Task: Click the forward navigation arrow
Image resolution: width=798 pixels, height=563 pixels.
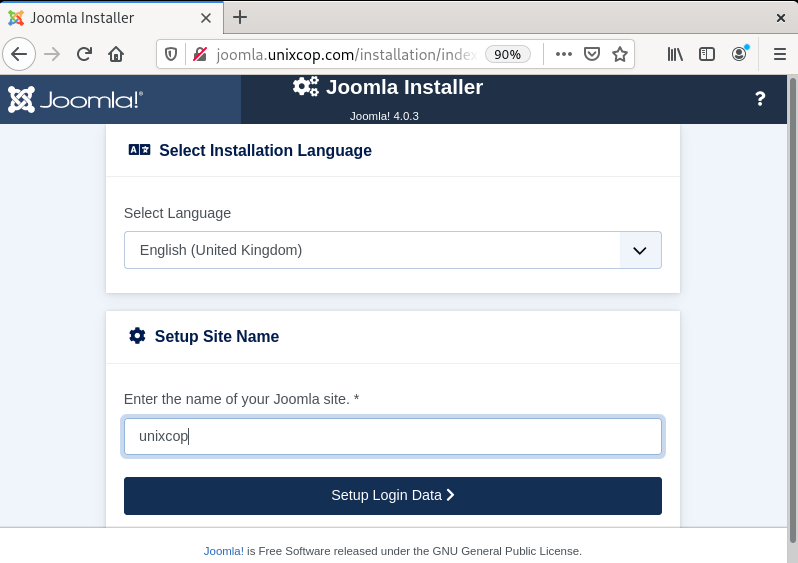Action: (x=52, y=54)
